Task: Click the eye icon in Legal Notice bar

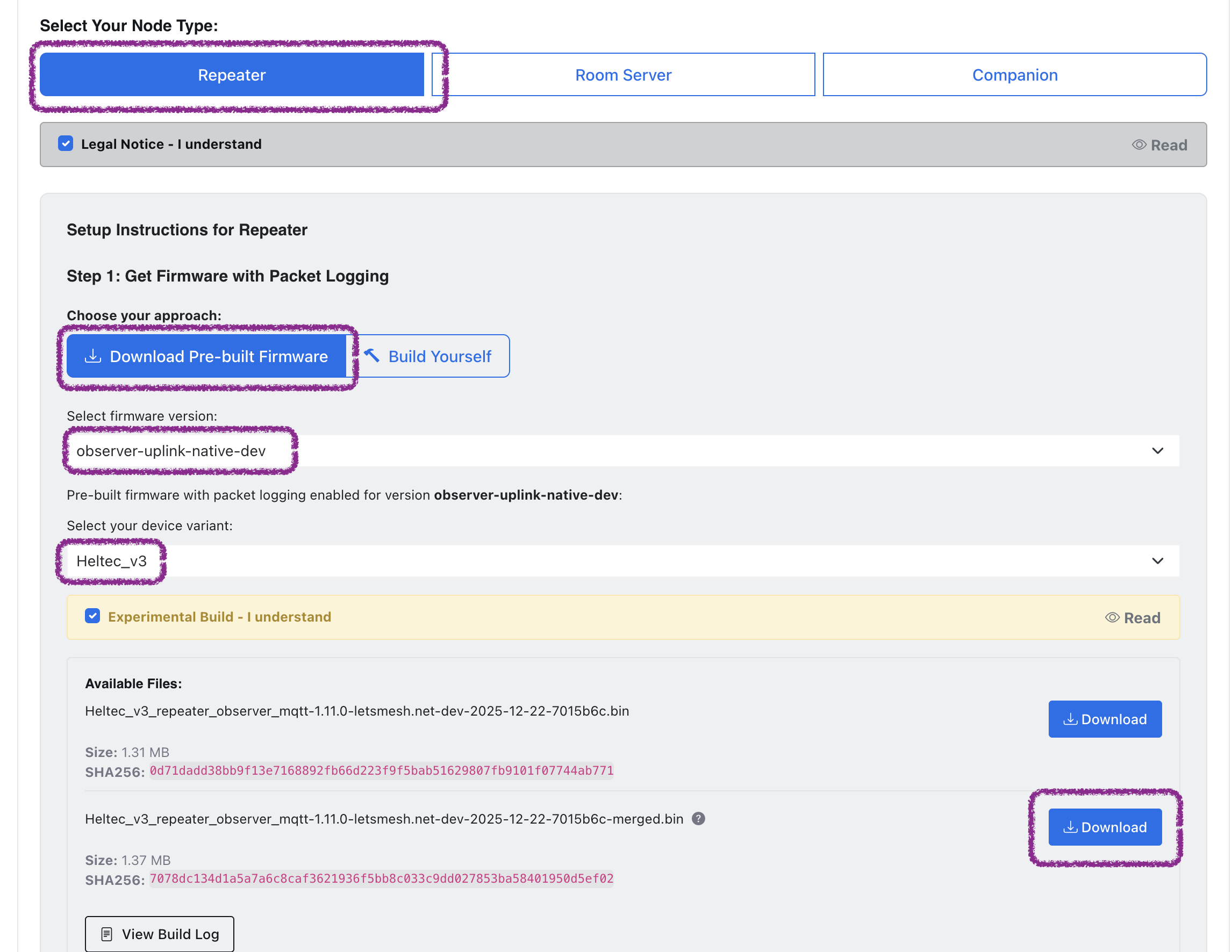Action: click(1138, 145)
